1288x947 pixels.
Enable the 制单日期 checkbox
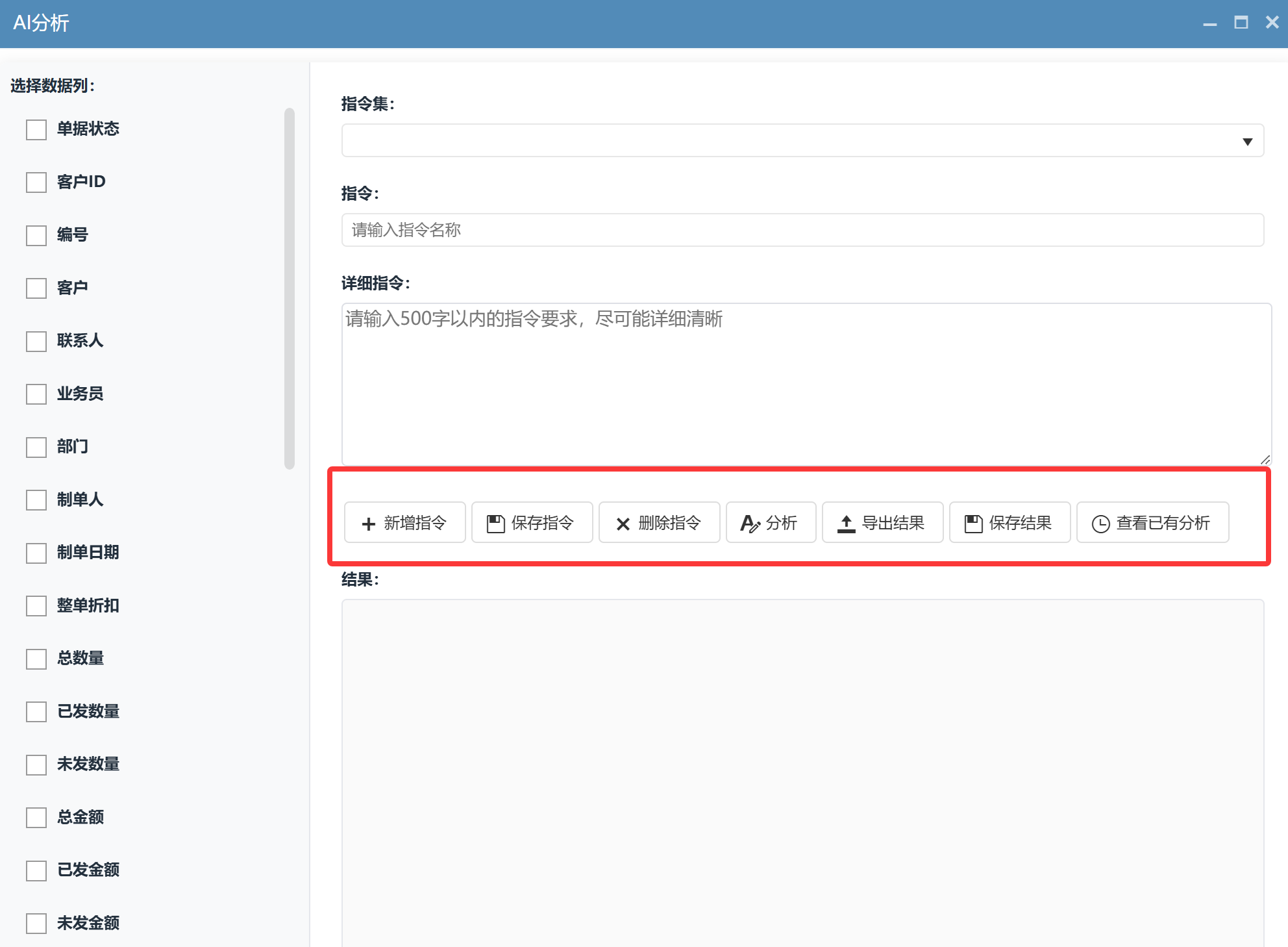click(x=36, y=553)
